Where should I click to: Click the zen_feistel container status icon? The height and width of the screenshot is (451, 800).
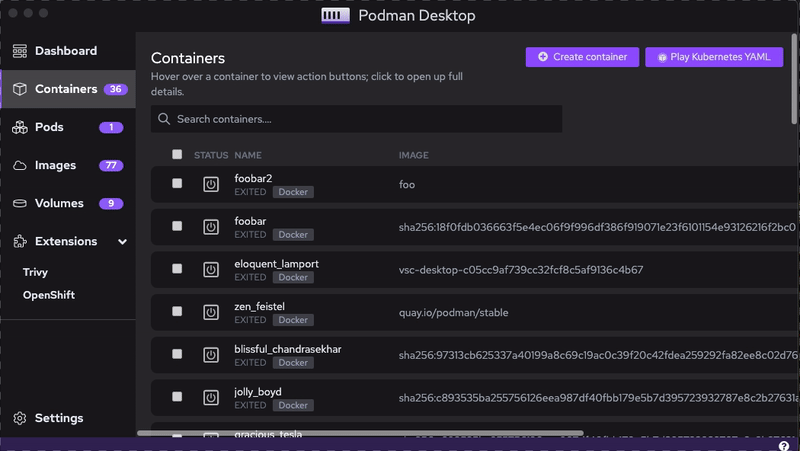point(210,312)
